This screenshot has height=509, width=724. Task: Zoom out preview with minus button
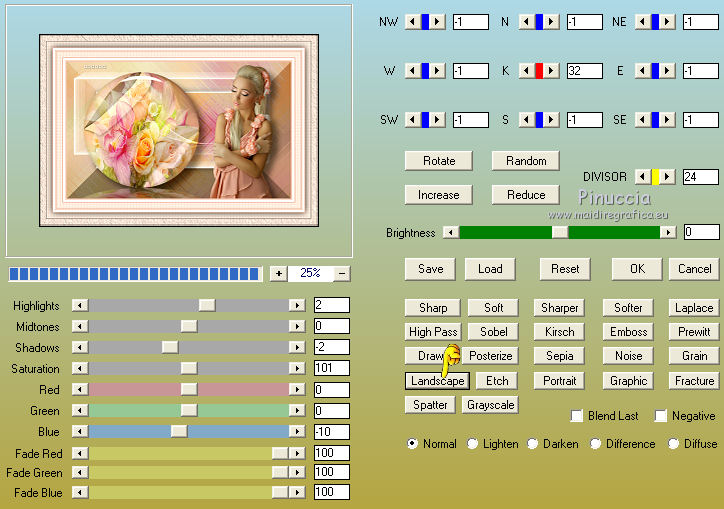[x=342, y=273]
